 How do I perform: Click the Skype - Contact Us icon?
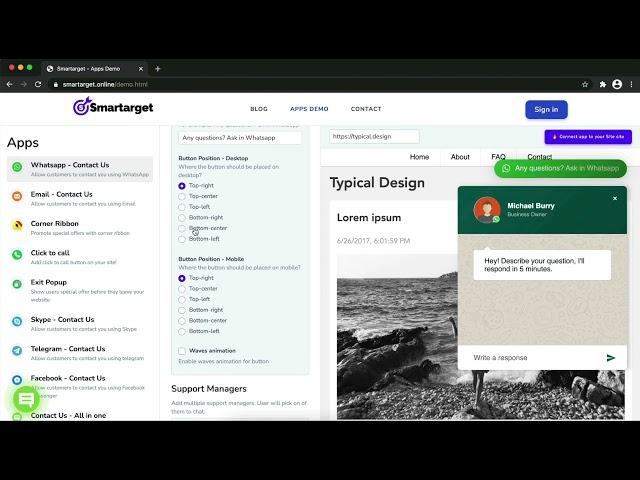pos(17,321)
